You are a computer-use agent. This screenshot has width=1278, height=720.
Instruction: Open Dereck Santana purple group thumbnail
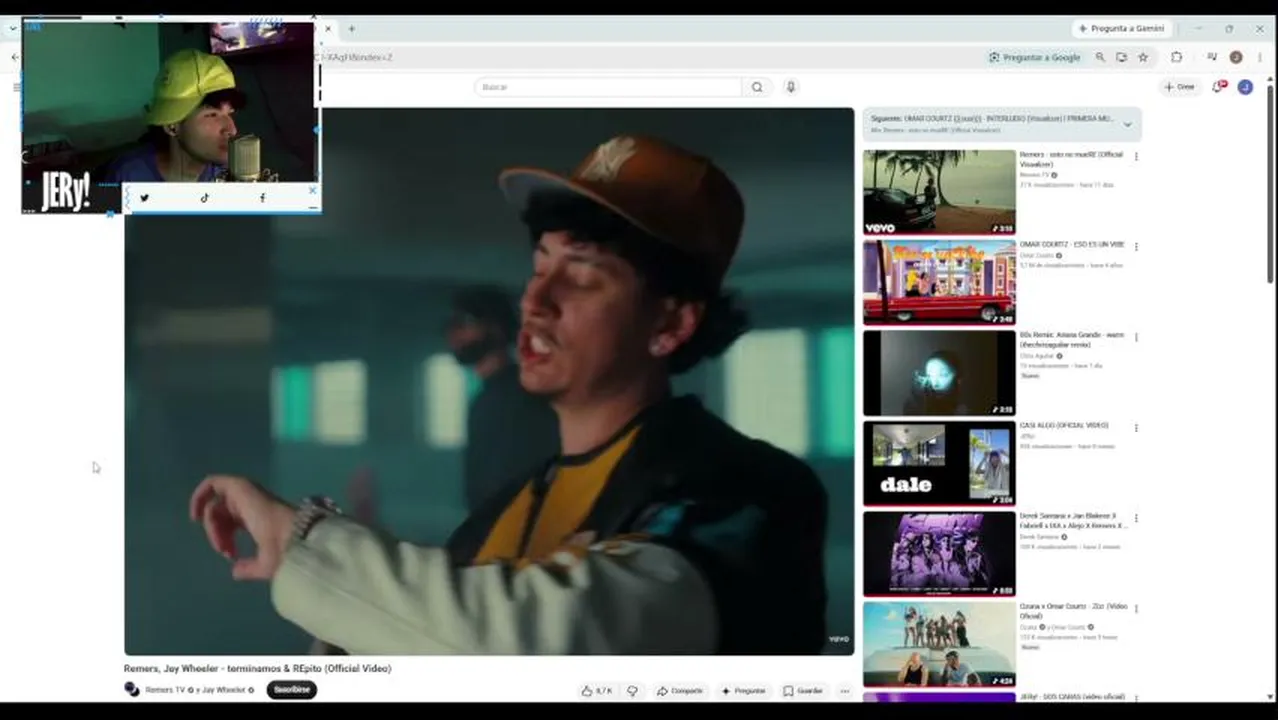point(939,554)
